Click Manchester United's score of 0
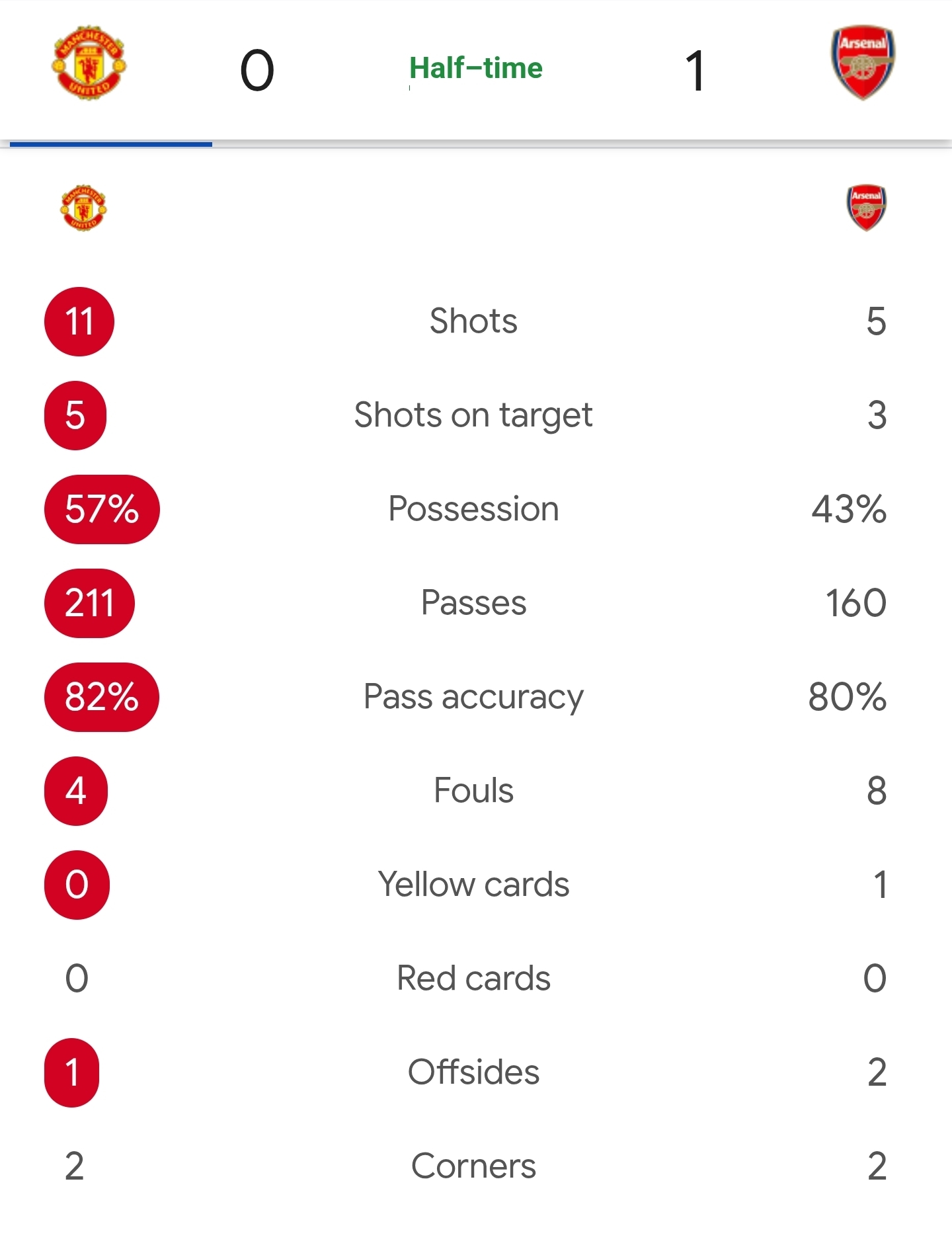 point(257,70)
